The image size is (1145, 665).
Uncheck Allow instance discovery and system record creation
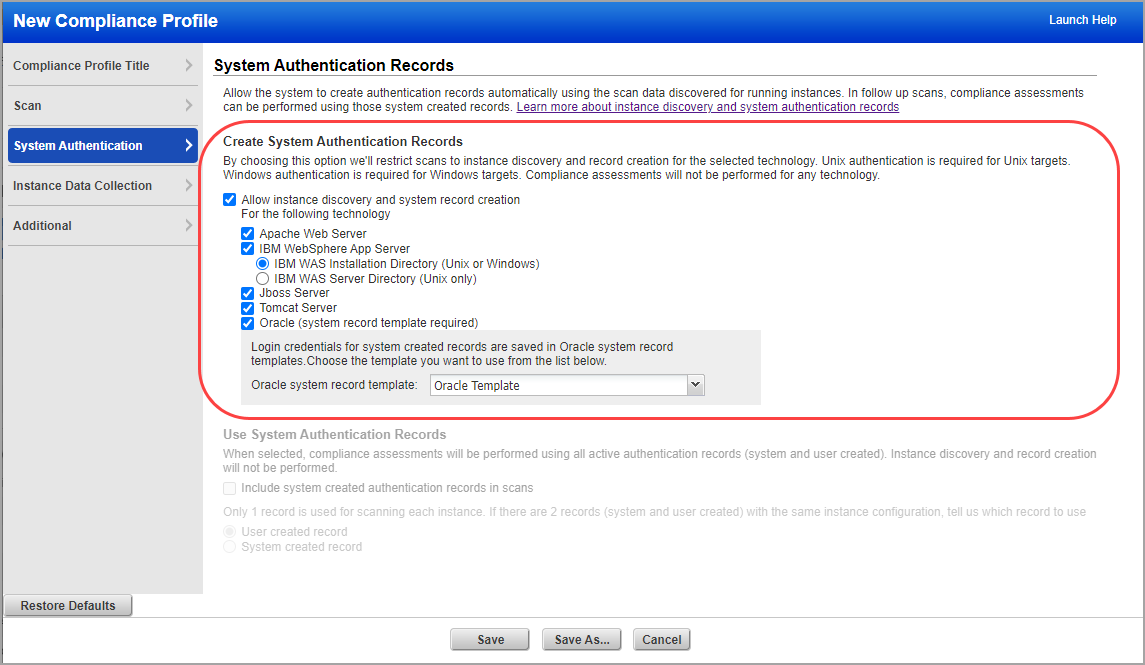[x=229, y=199]
